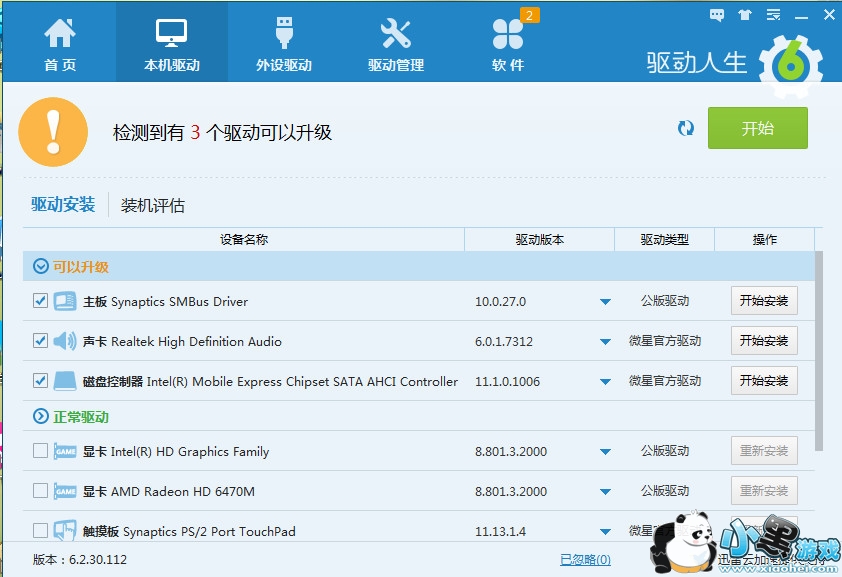
Task: Collapse the 可以升级 group
Action: coord(41,266)
